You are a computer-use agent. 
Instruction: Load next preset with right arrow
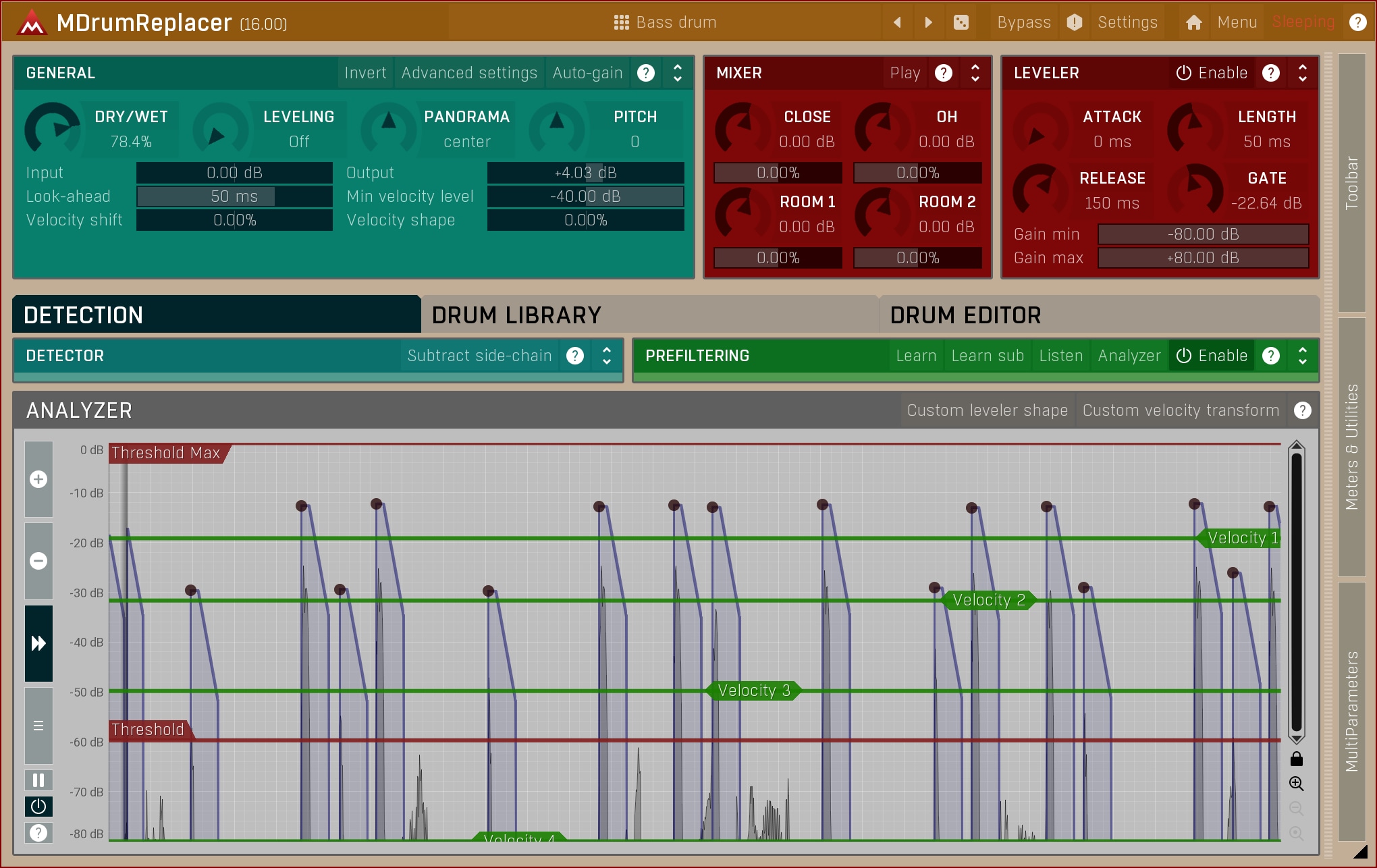[928, 22]
